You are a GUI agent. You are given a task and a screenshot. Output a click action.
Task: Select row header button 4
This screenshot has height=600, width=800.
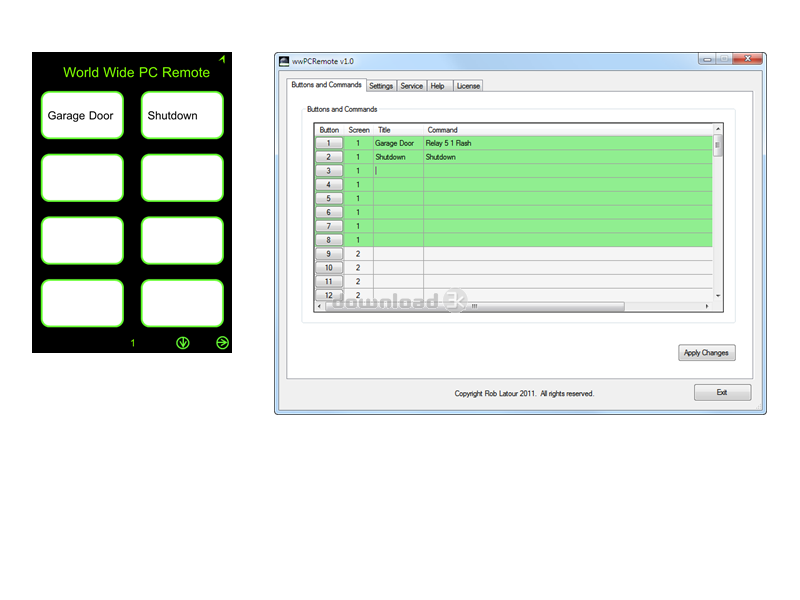click(x=329, y=184)
